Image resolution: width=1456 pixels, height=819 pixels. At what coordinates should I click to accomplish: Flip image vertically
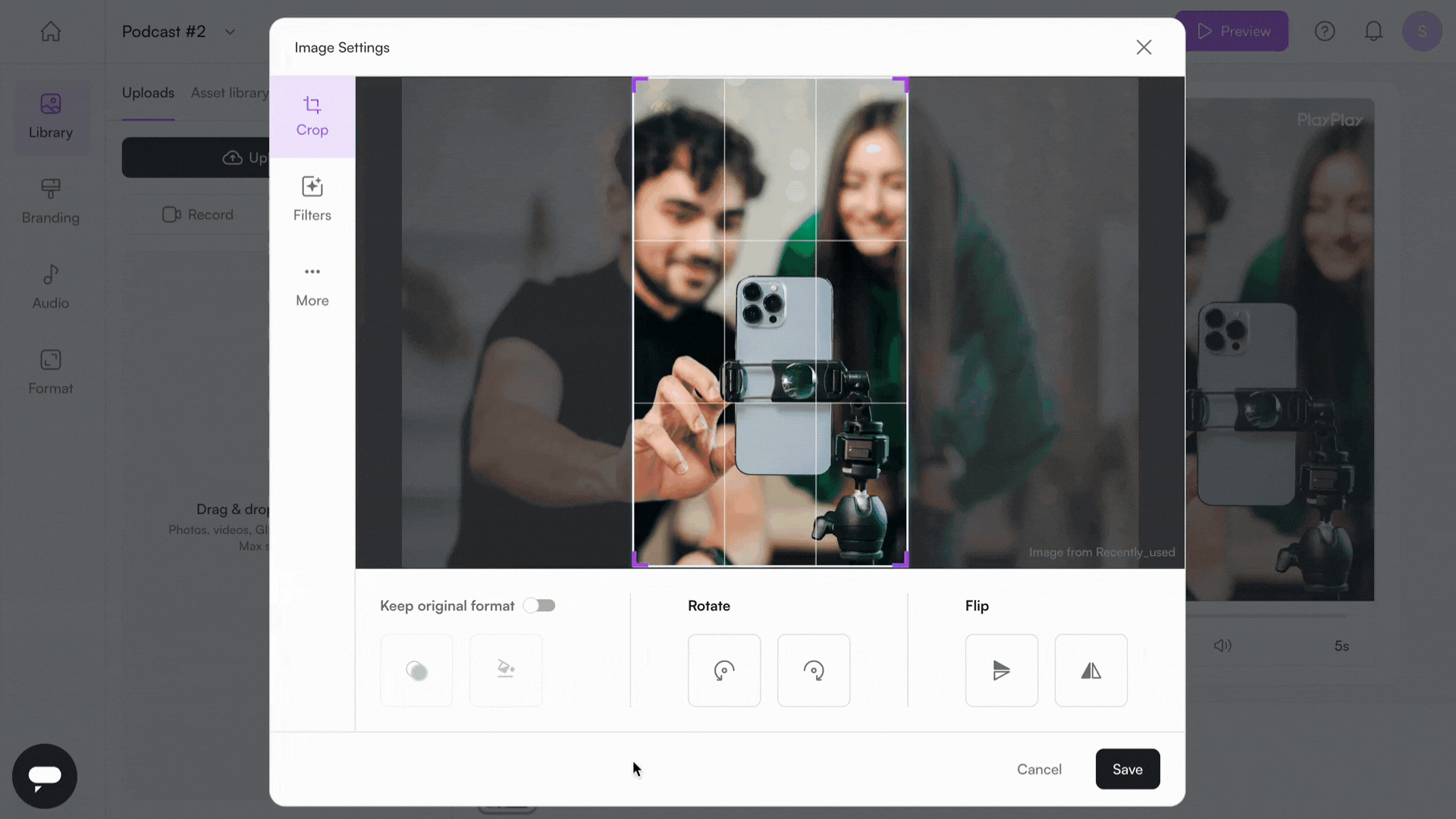pyautogui.click(x=1001, y=670)
